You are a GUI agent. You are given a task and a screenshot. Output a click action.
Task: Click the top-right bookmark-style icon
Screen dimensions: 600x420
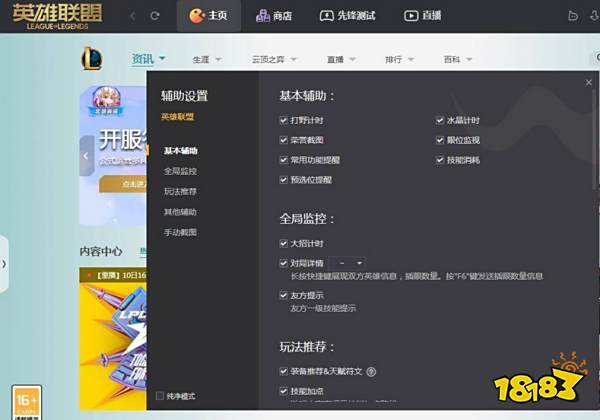pos(573,16)
